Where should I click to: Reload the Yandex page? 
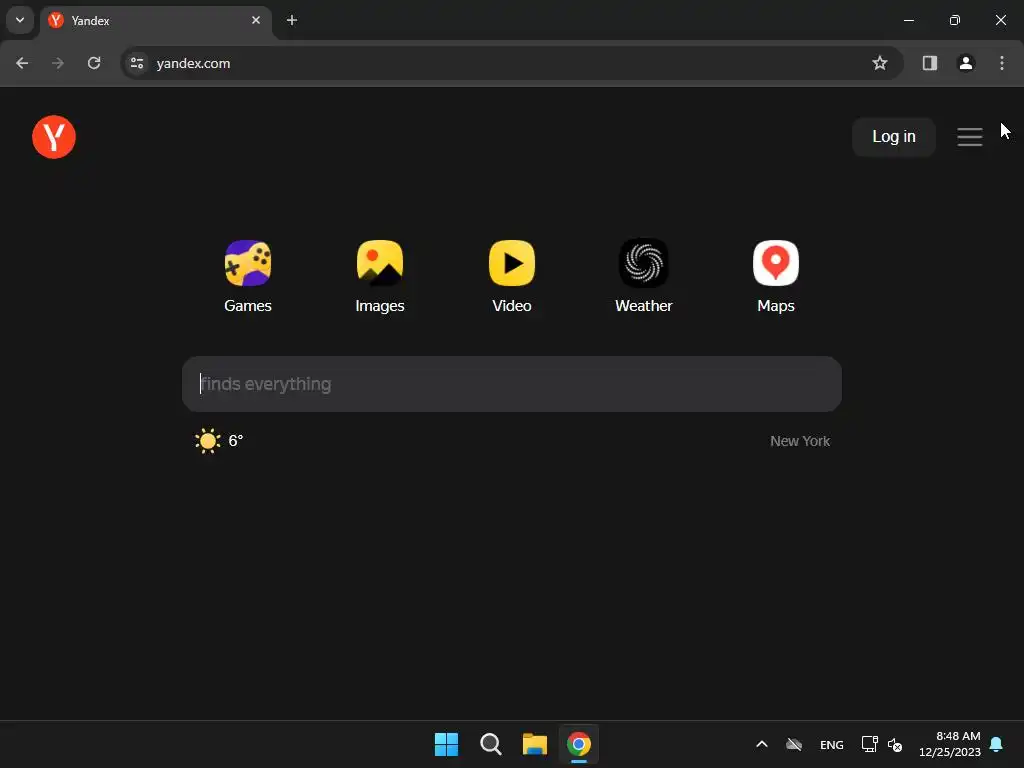94,63
